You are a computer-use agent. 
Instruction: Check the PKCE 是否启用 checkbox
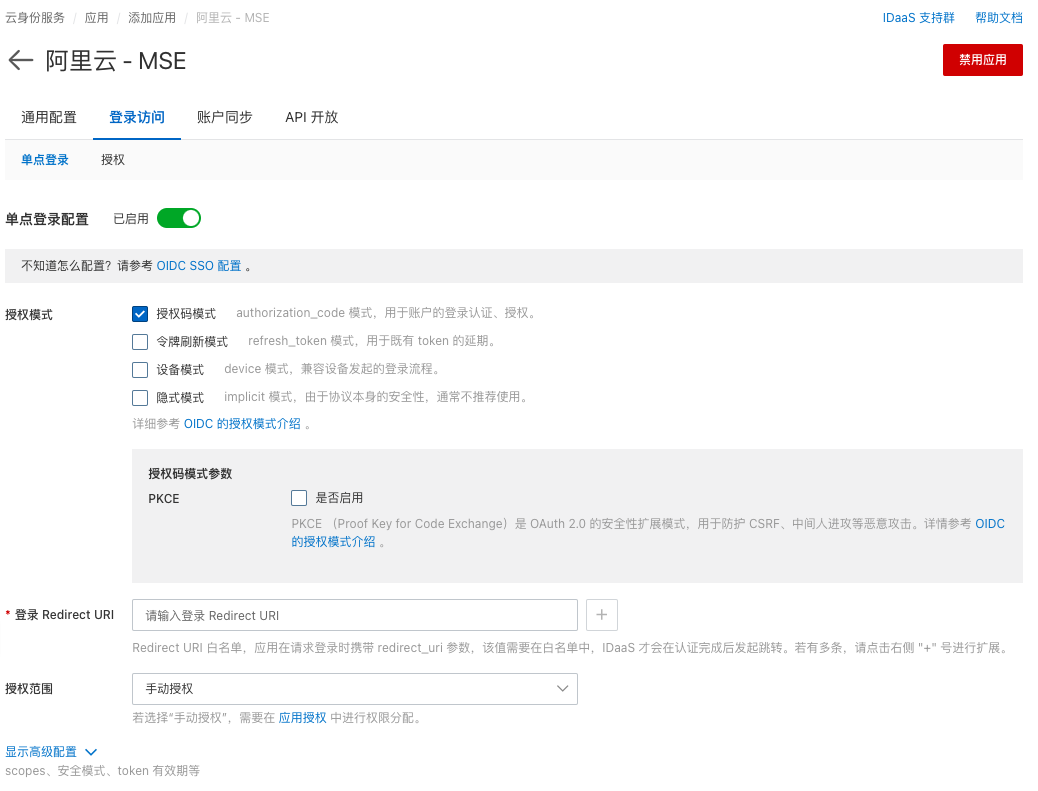(299, 498)
